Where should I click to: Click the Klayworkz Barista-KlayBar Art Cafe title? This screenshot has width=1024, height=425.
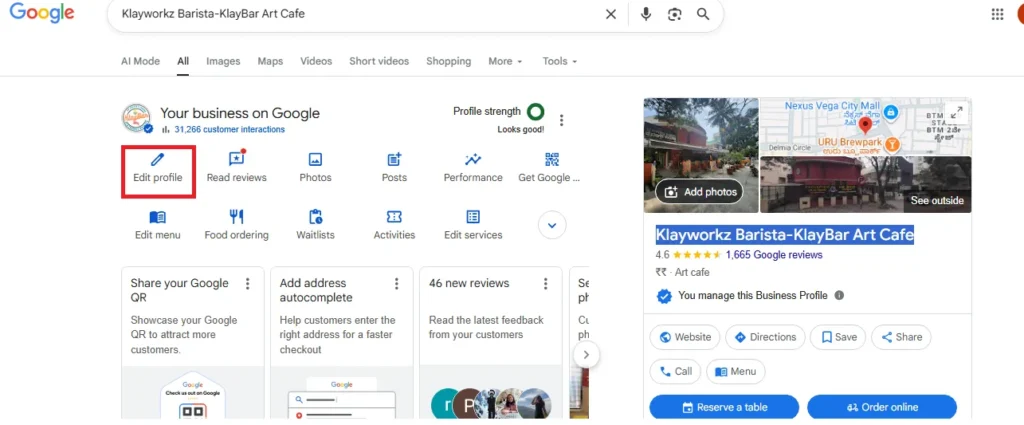point(784,234)
